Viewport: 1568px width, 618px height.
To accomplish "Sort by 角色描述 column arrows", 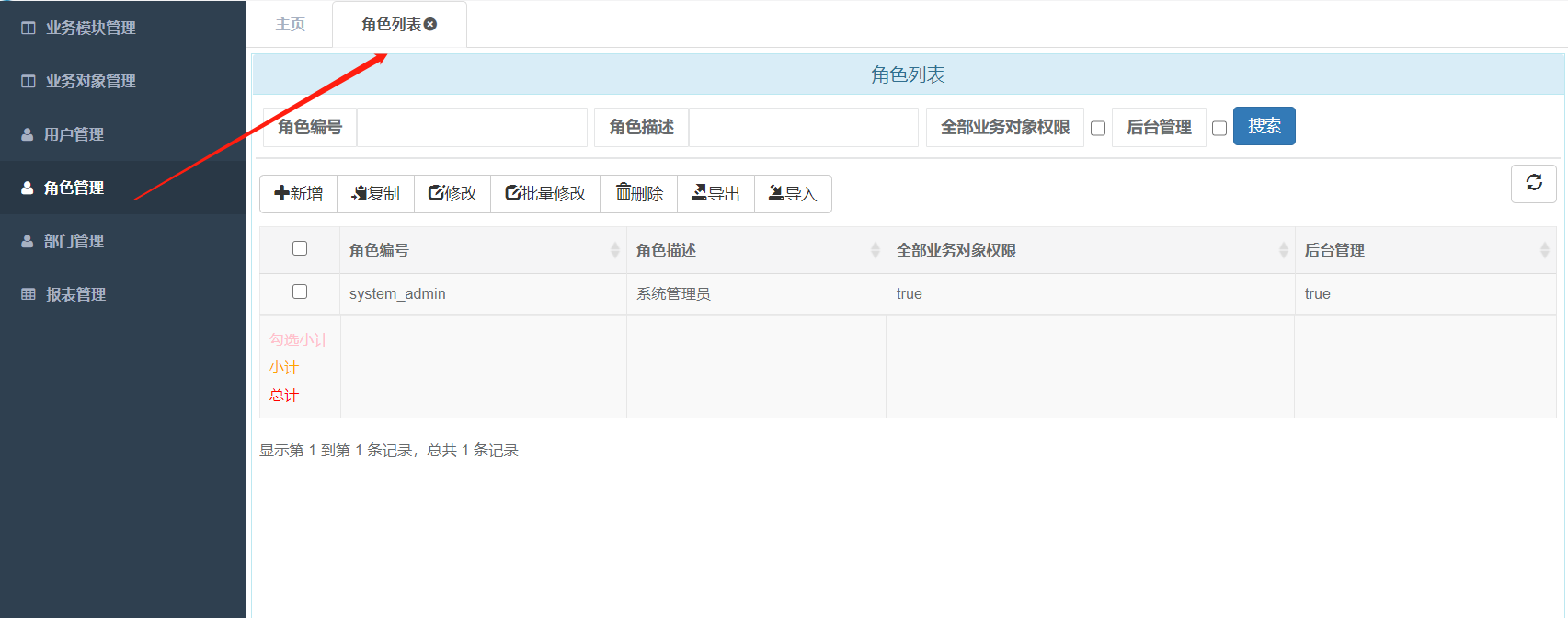I will point(876,250).
